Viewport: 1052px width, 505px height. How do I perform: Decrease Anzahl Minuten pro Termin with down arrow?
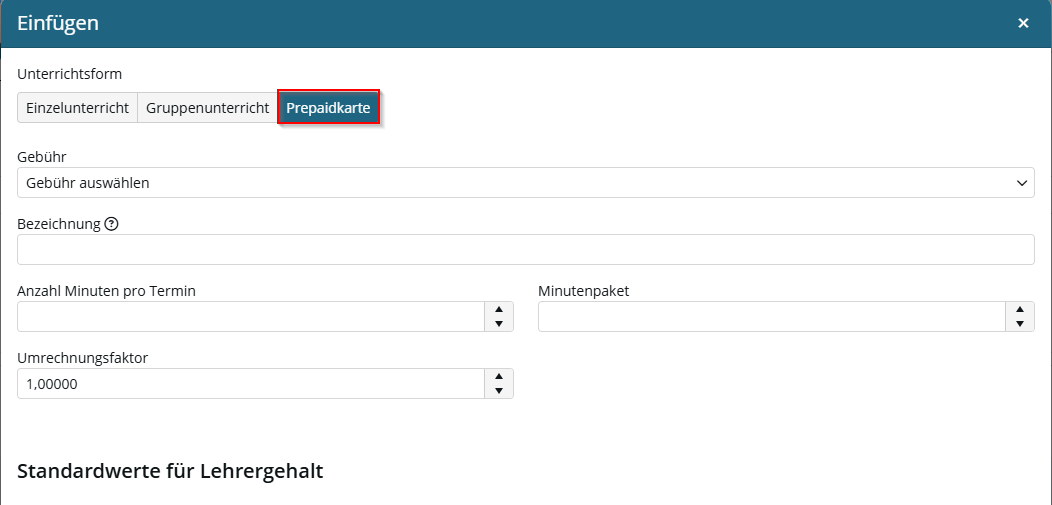tap(498, 324)
